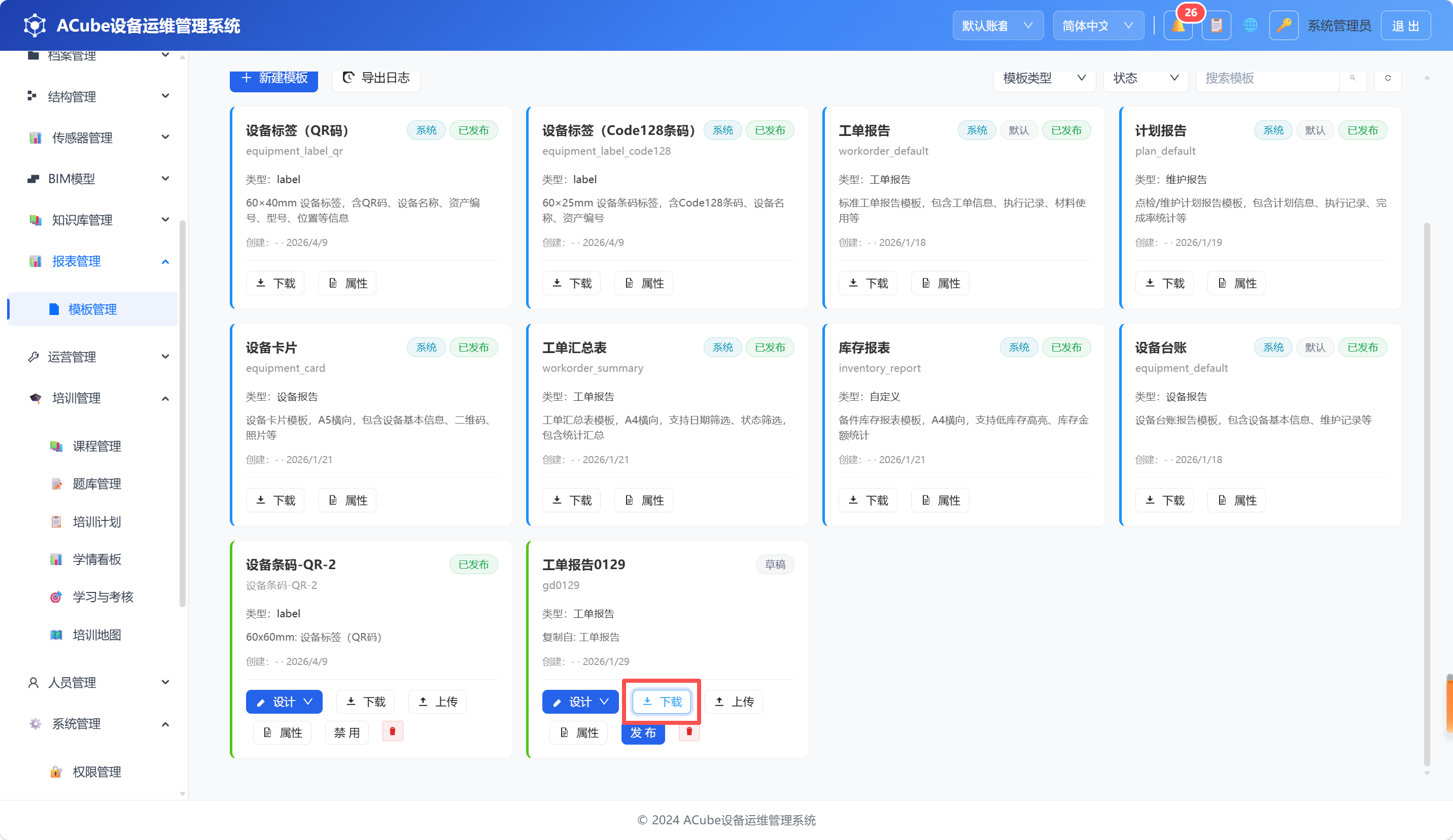This screenshot has height=840, width=1453.
Task: Disable the 设备条码-QR-2 template with 禁用
Action: [x=347, y=732]
